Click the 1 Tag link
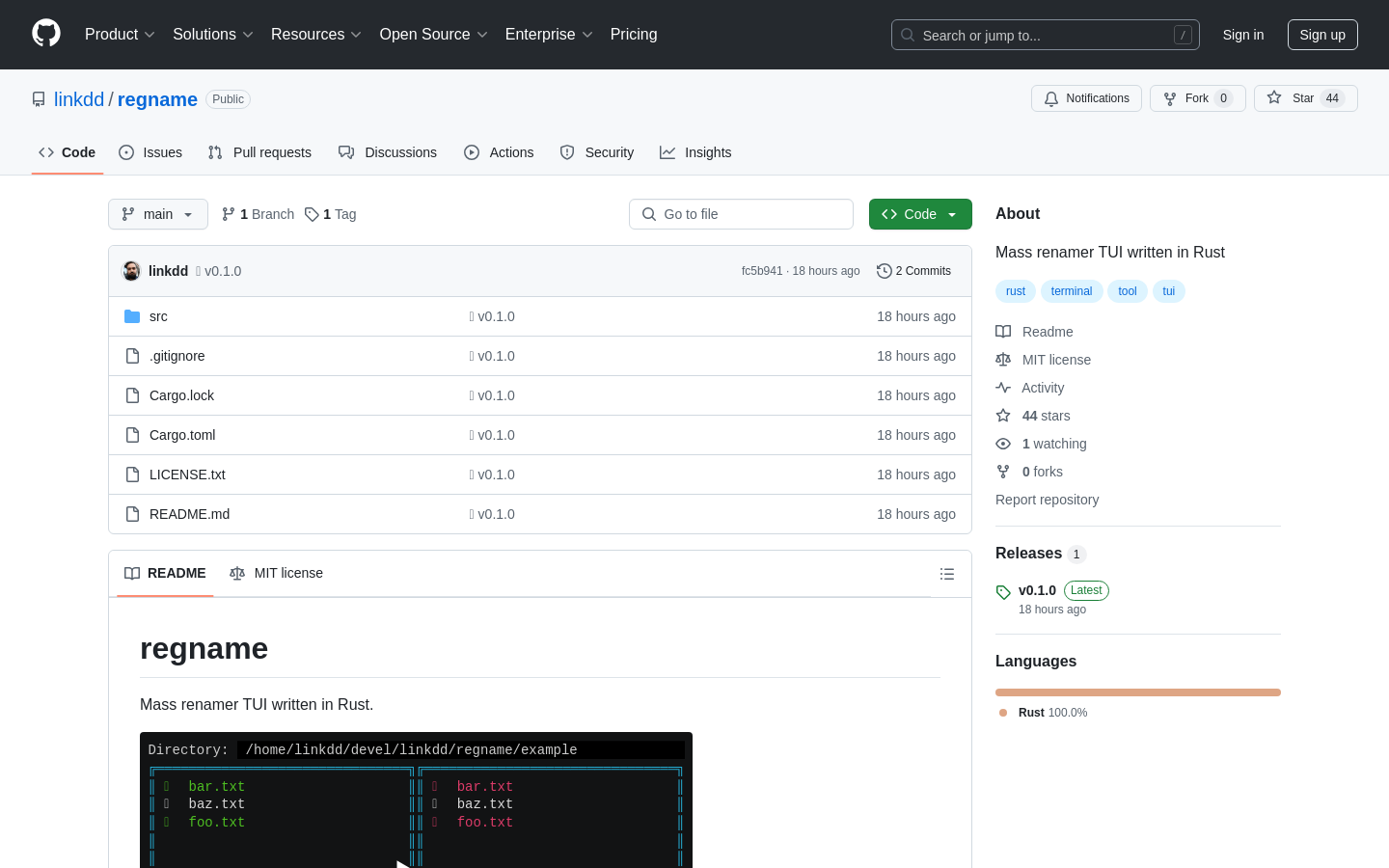 tap(331, 214)
